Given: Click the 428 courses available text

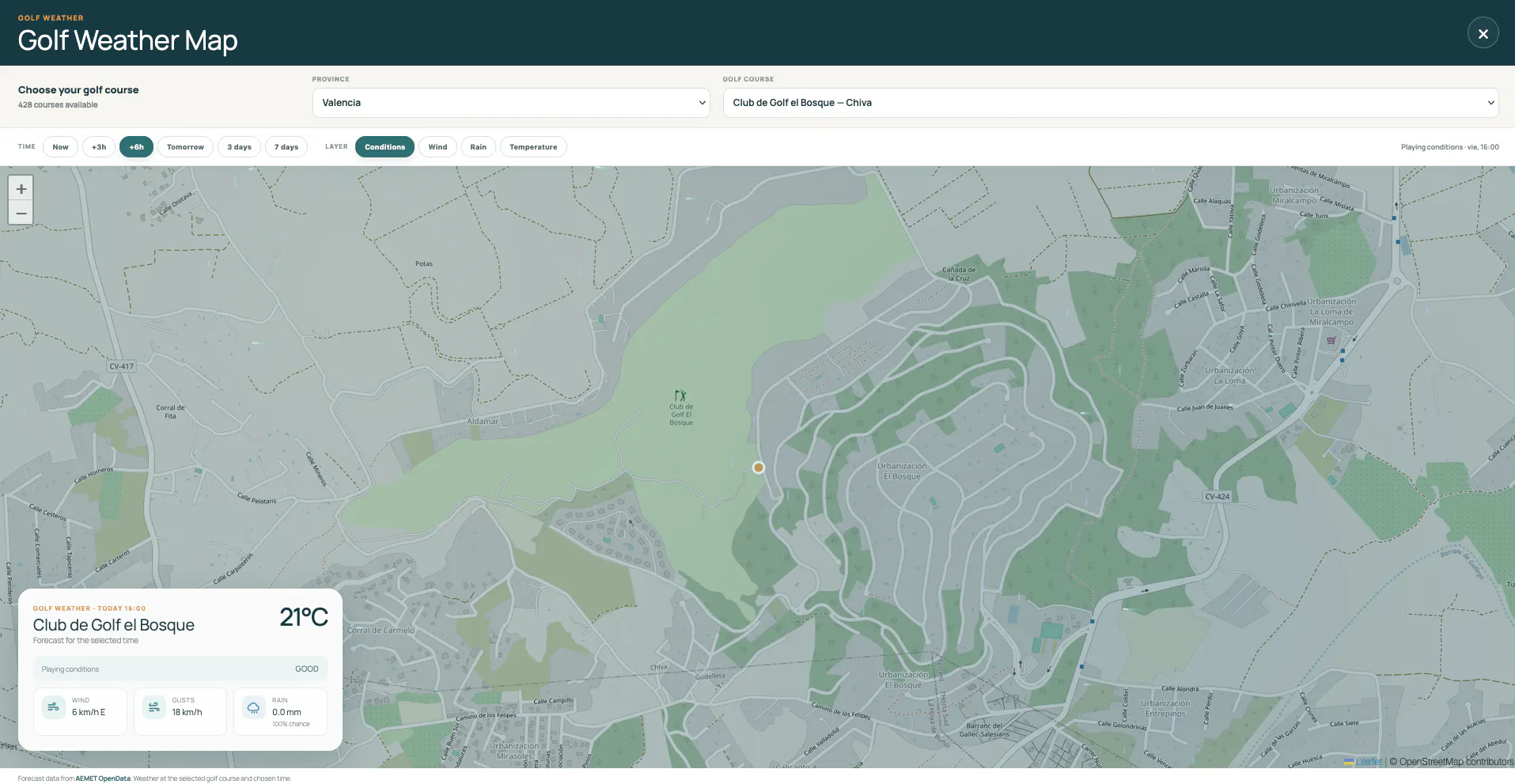Looking at the screenshot, I should point(58,105).
